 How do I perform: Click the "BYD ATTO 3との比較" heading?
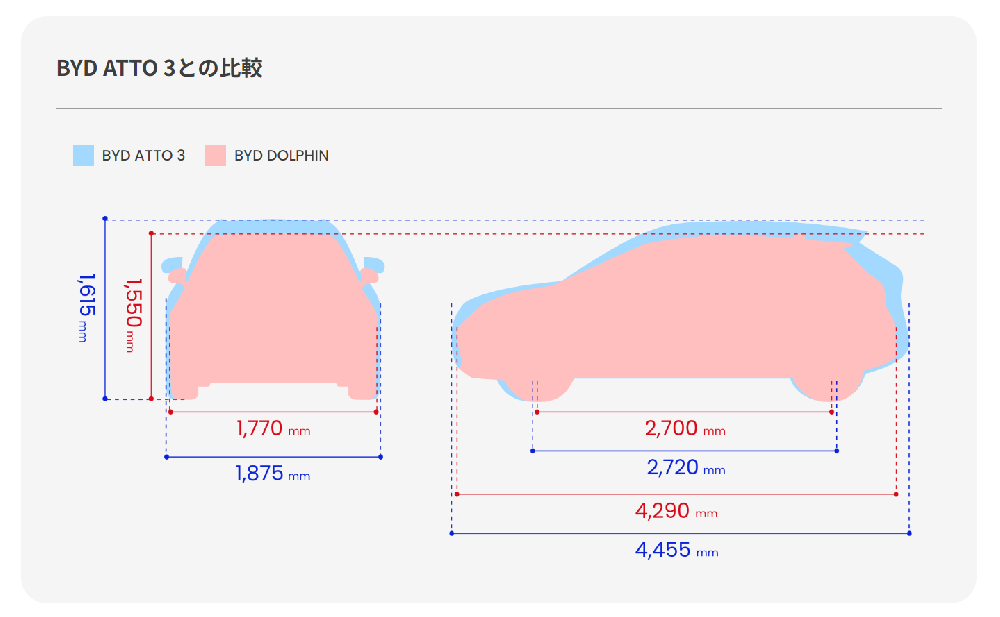[160, 69]
